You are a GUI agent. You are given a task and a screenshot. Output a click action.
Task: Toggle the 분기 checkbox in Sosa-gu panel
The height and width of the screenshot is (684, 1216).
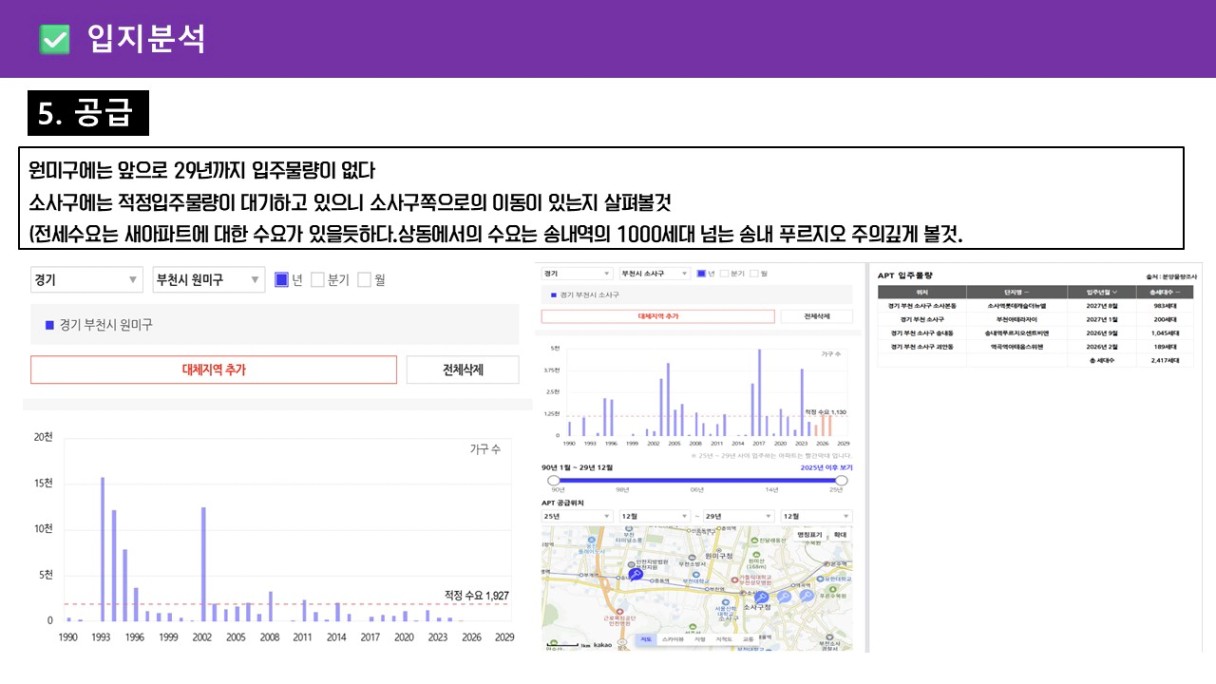(x=725, y=273)
